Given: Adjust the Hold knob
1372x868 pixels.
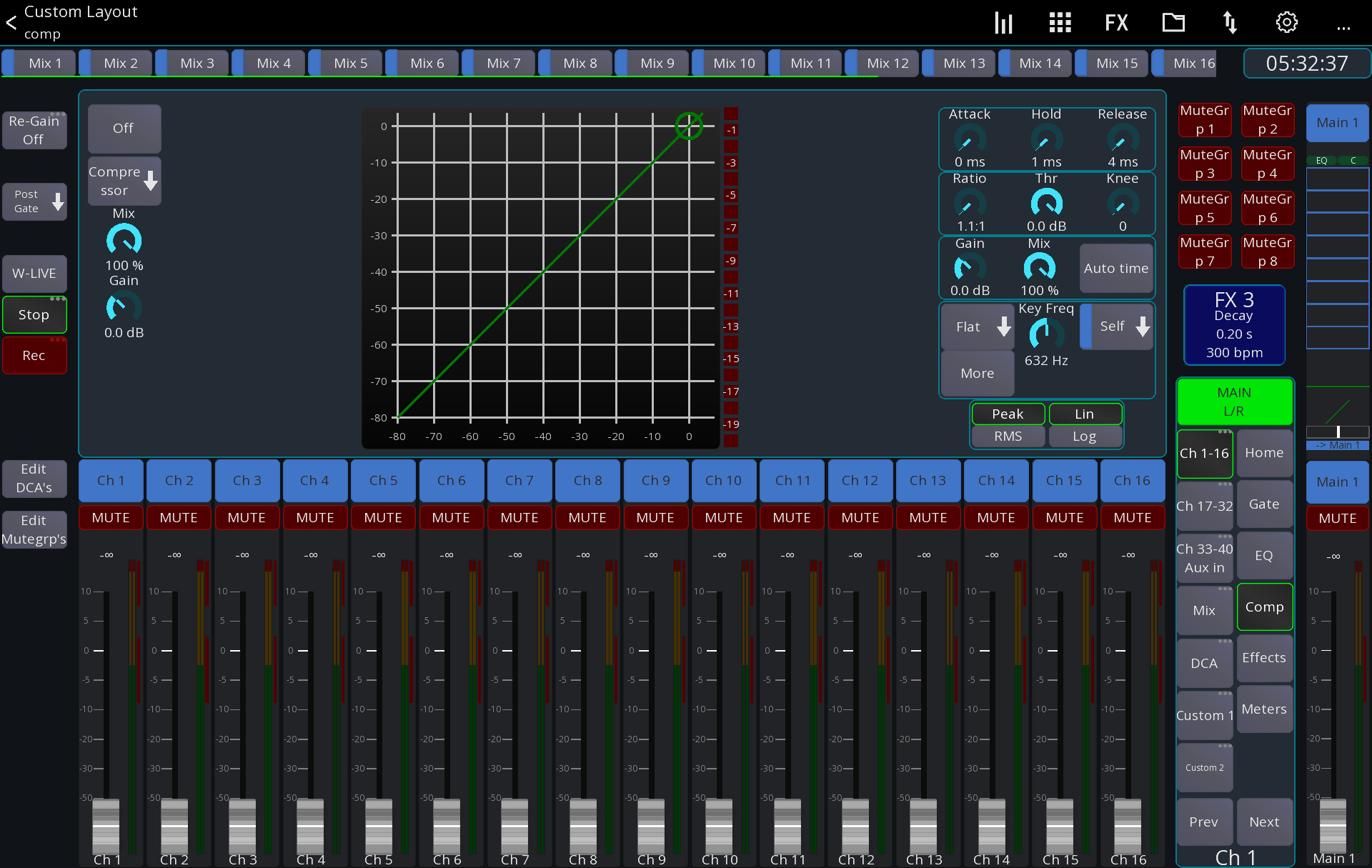Looking at the screenshot, I should pos(1046,139).
